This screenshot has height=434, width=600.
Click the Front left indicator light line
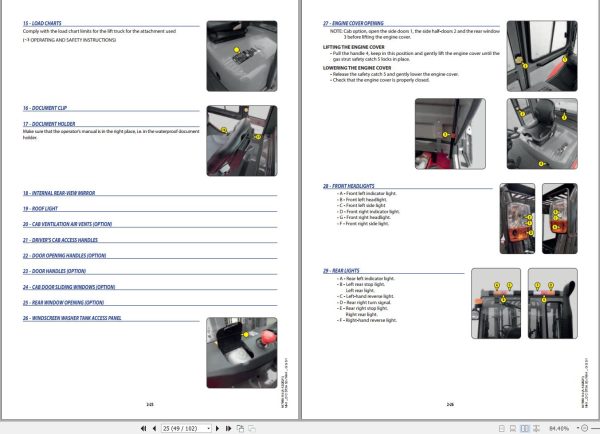pyautogui.click(x=367, y=194)
